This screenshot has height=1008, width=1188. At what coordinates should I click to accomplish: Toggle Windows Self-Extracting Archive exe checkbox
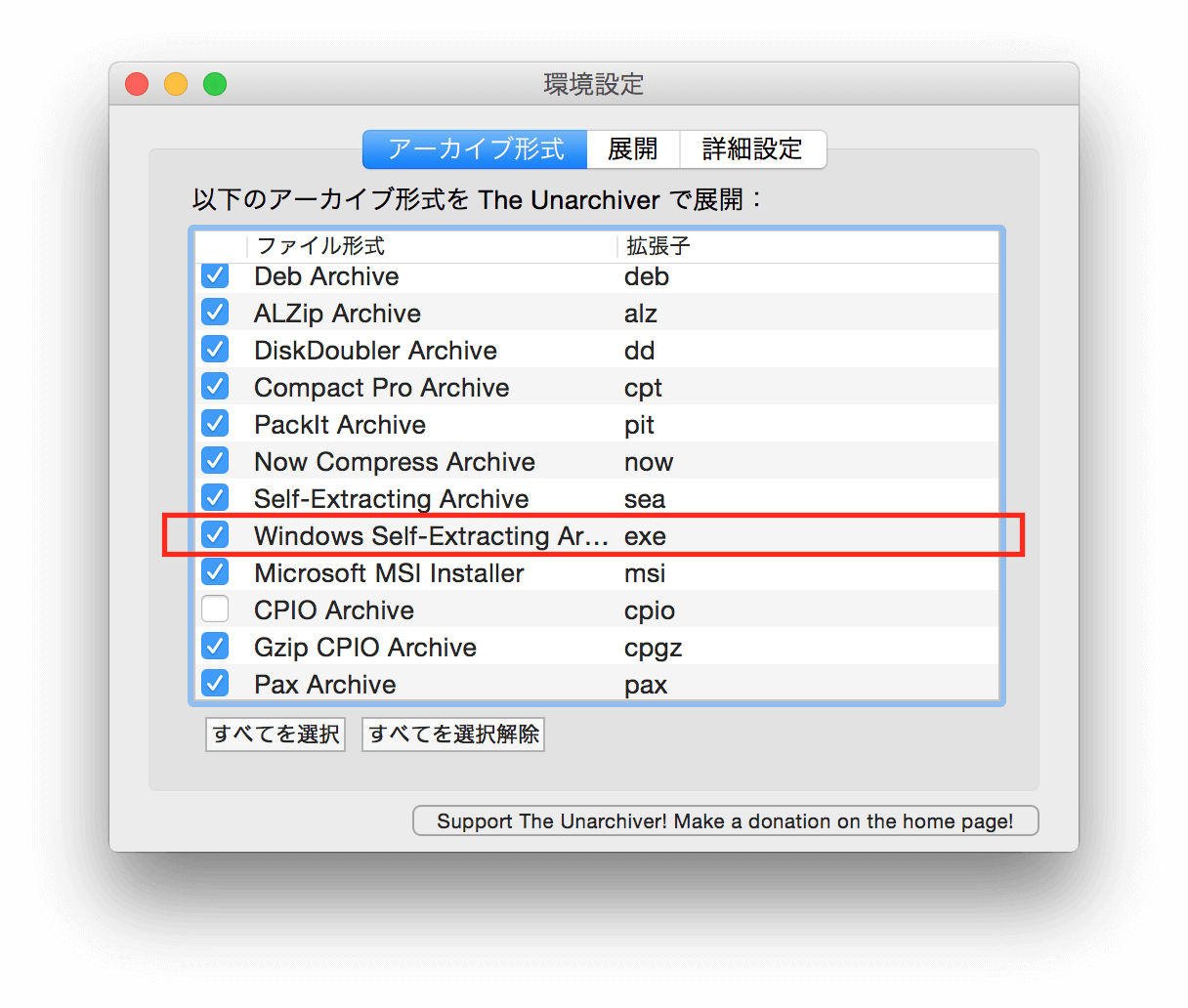[x=215, y=535]
